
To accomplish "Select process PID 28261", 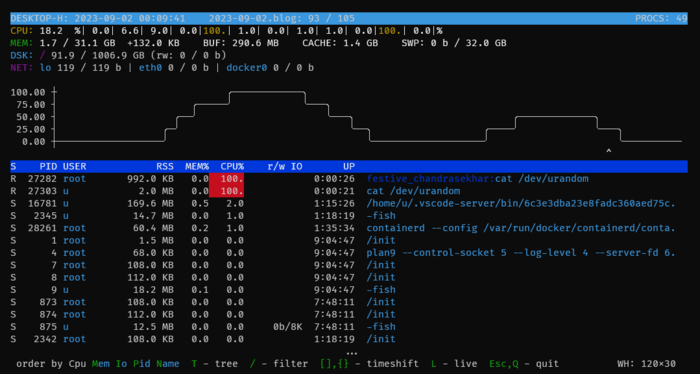I will [x=42, y=228].
